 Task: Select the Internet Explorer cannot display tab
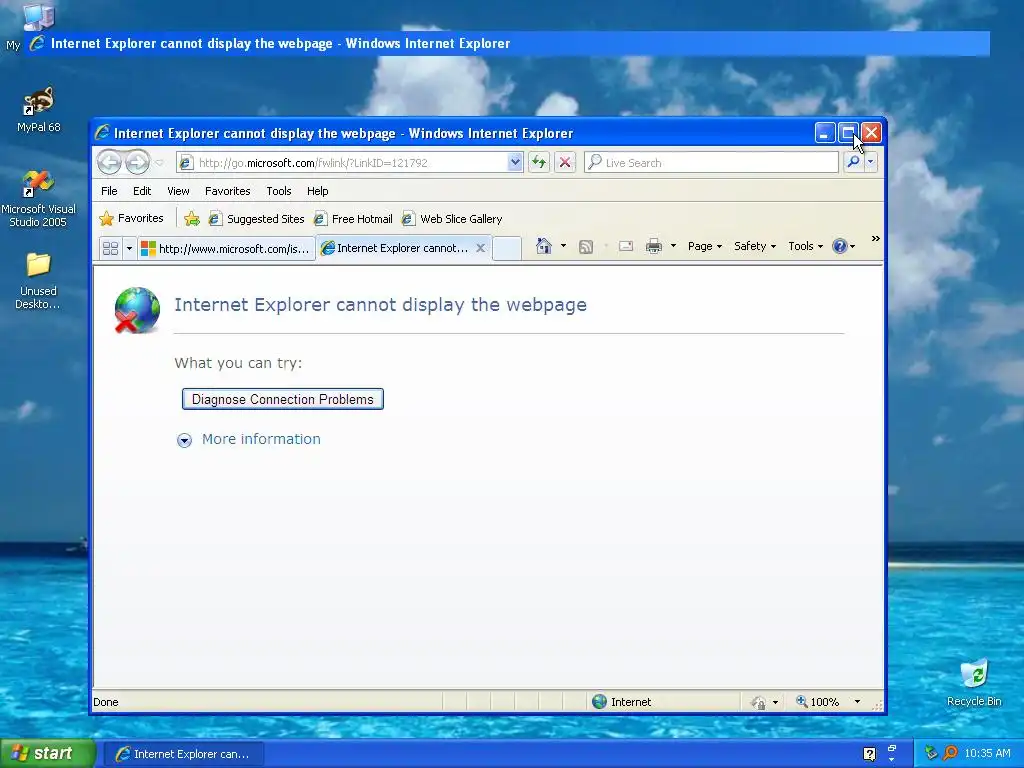(x=395, y=248)
